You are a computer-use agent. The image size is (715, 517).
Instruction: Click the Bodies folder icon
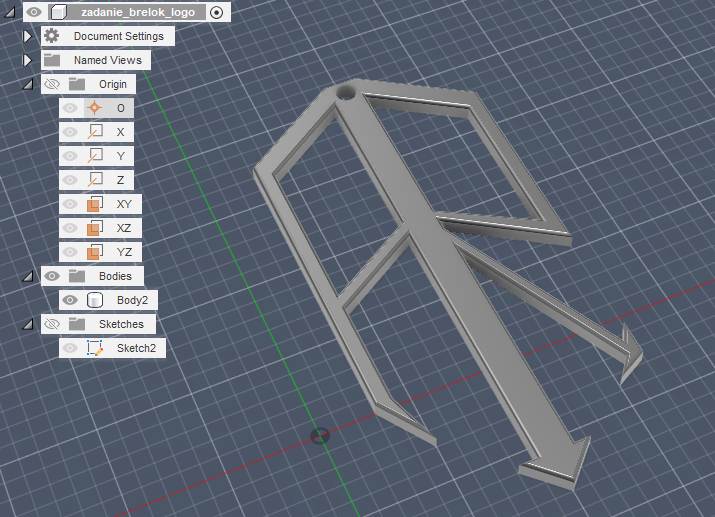[x=77, y=276]
